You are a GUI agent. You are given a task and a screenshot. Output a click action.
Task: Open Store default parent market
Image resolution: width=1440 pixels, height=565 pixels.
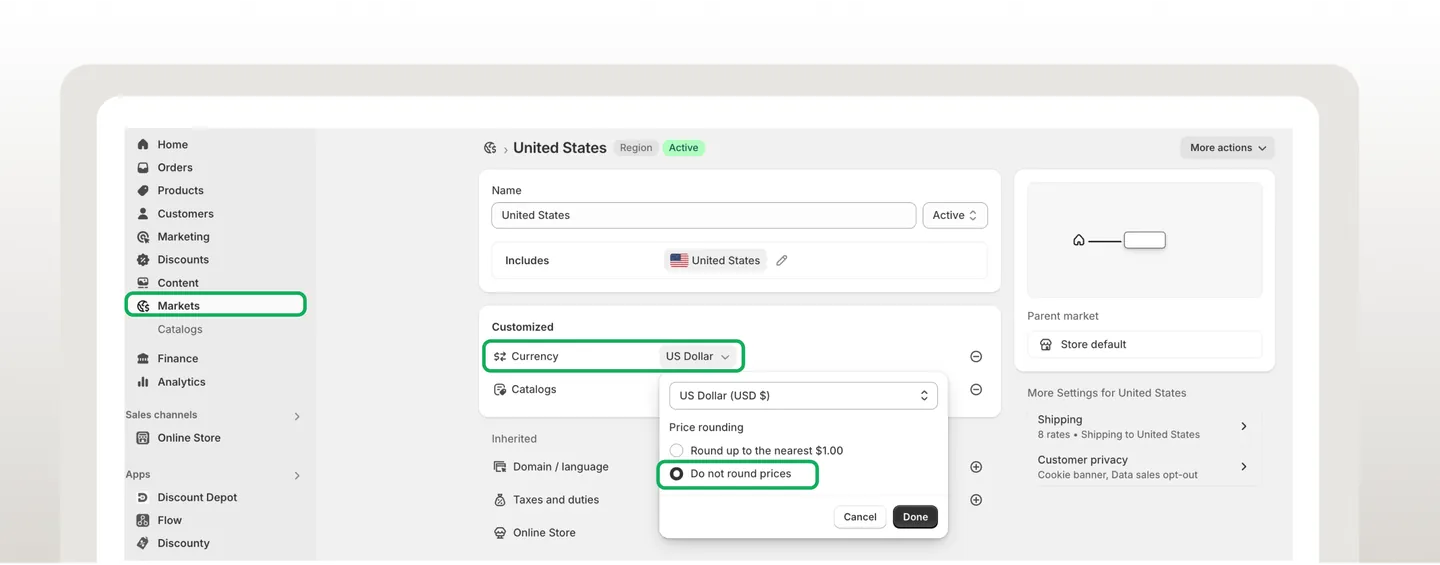click(x=1145, y=345)
